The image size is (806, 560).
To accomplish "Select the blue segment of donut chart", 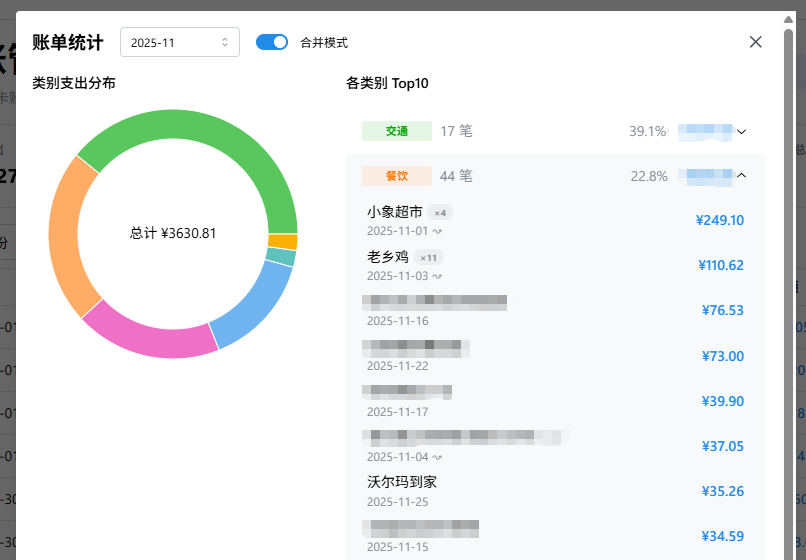I will click(x=255, y=305).
